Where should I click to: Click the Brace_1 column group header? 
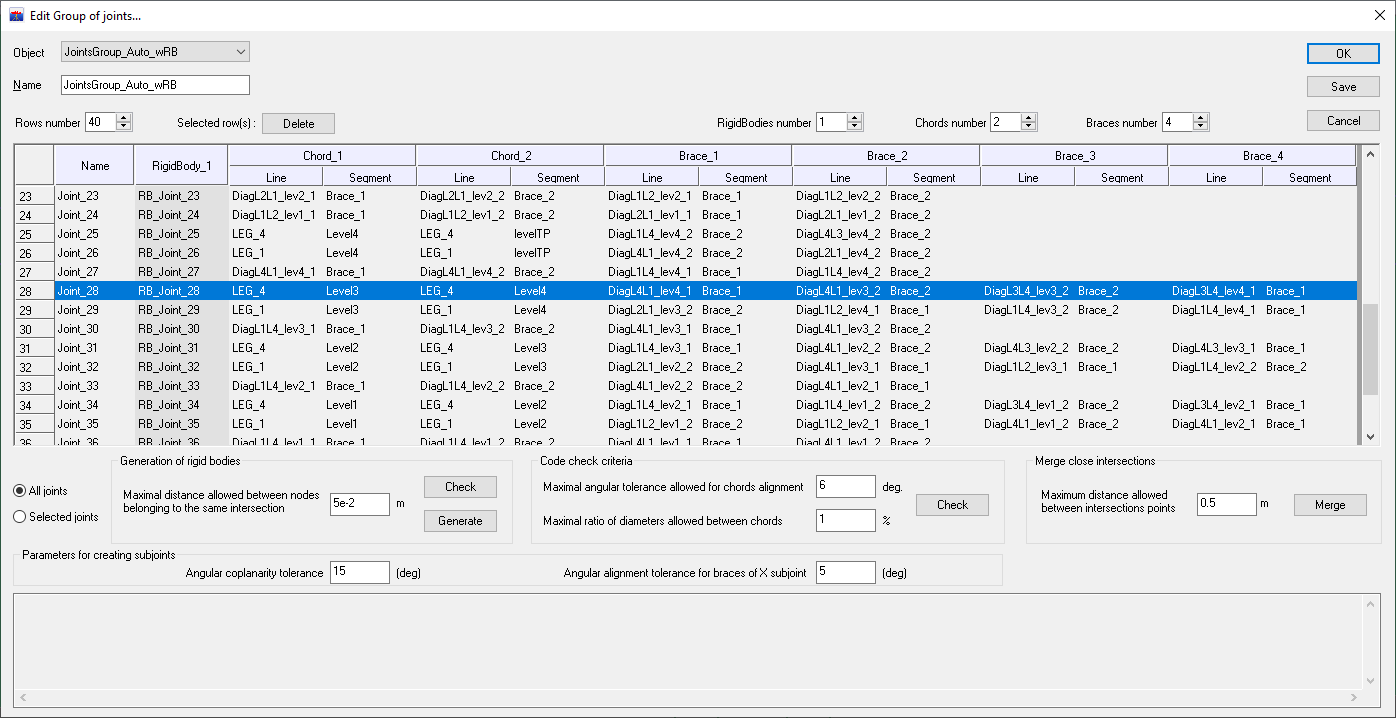[698, 156]
